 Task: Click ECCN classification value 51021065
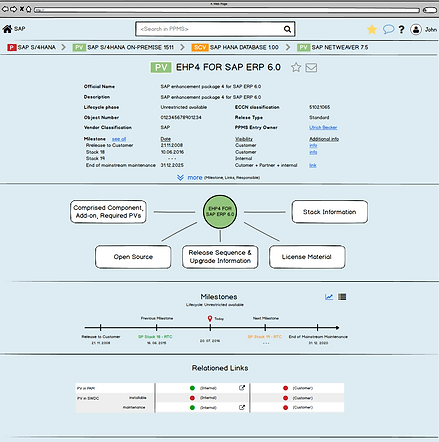click(x=319, y=107)
